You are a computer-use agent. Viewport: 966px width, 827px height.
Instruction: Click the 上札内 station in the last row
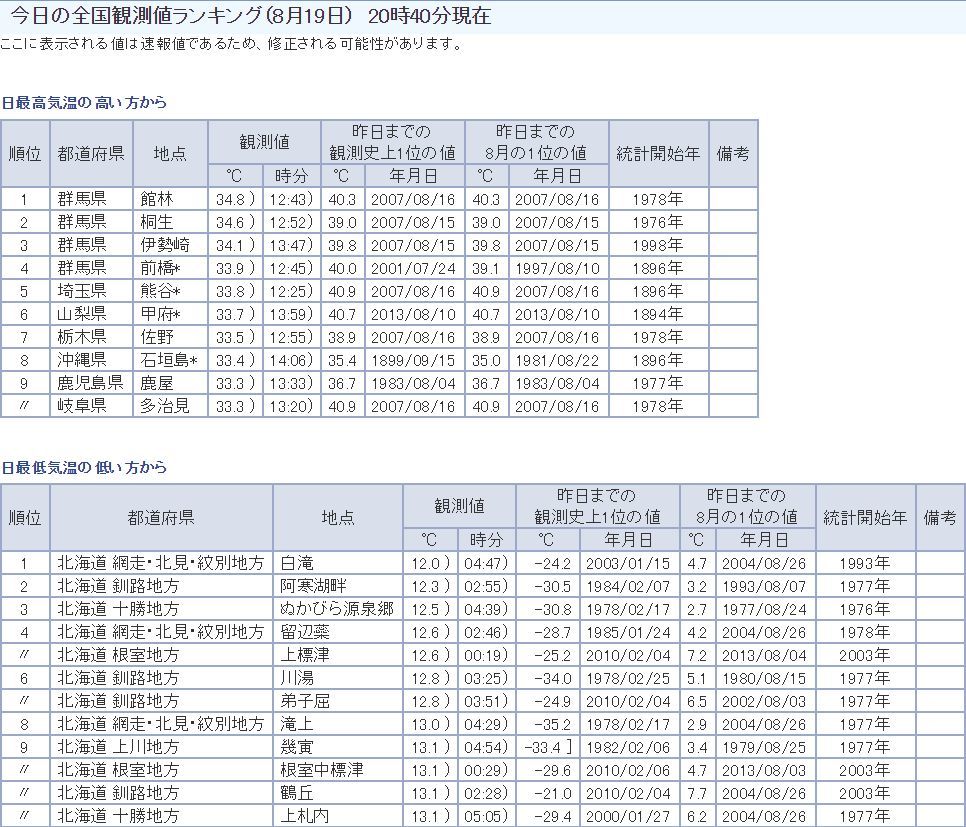point(304,816)
